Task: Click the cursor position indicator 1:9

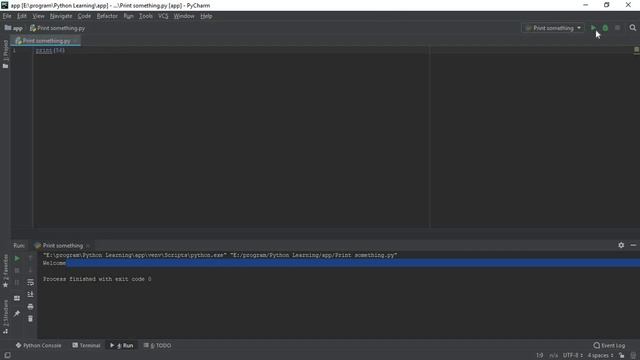Action: coord(540,356)
